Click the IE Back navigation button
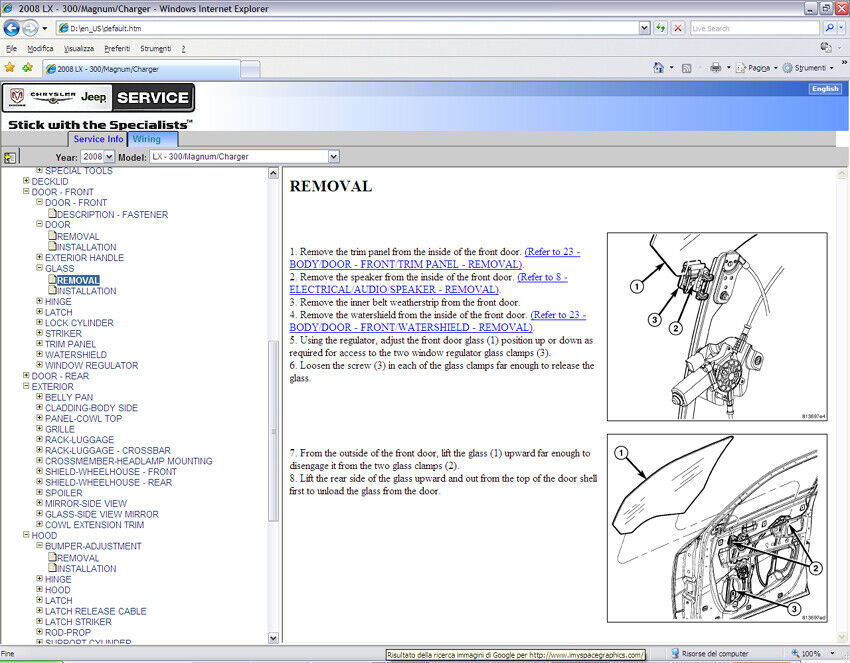 pos(12,28)
